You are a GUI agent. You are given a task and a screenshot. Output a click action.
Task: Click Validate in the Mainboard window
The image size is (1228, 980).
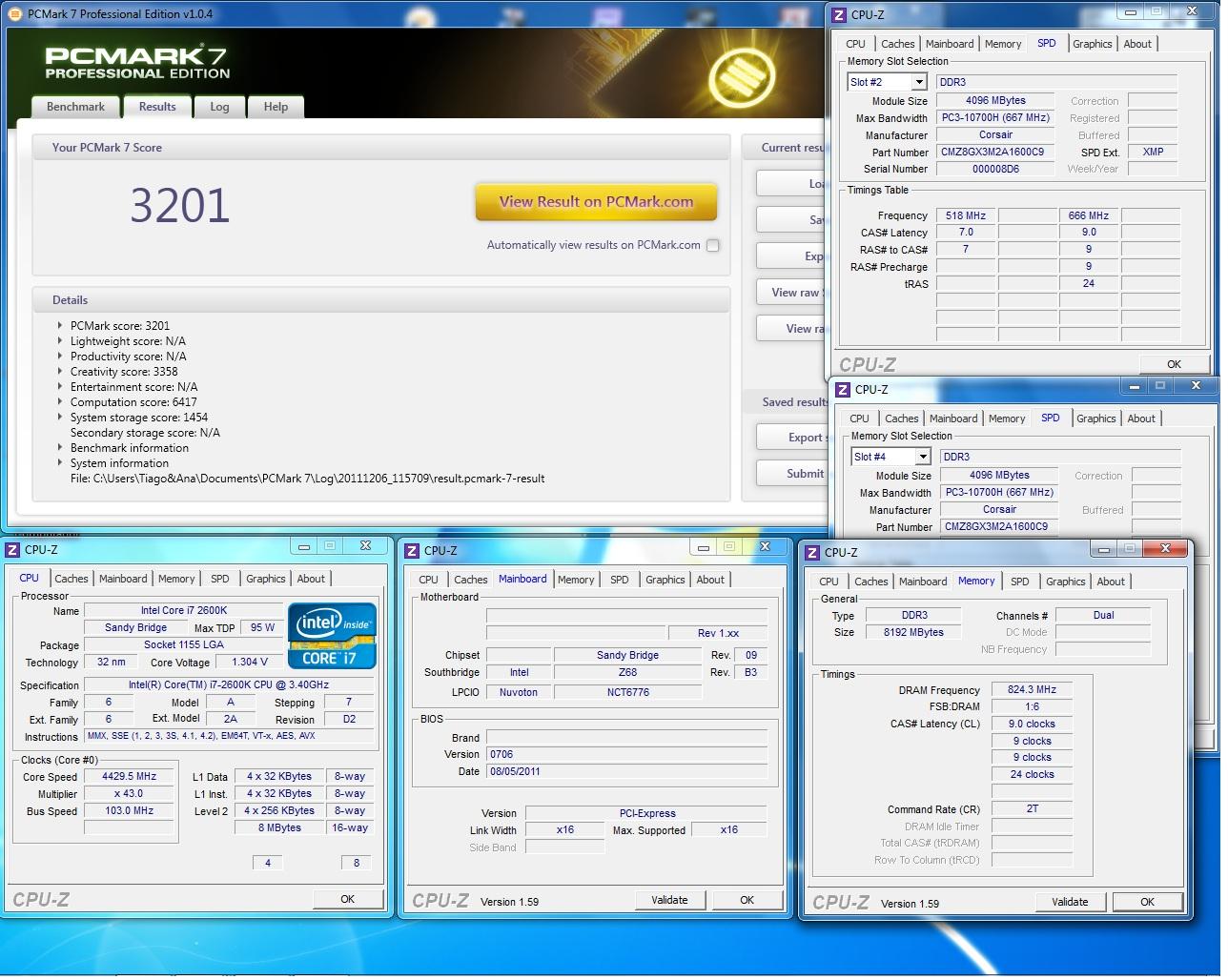click(669, 900)
